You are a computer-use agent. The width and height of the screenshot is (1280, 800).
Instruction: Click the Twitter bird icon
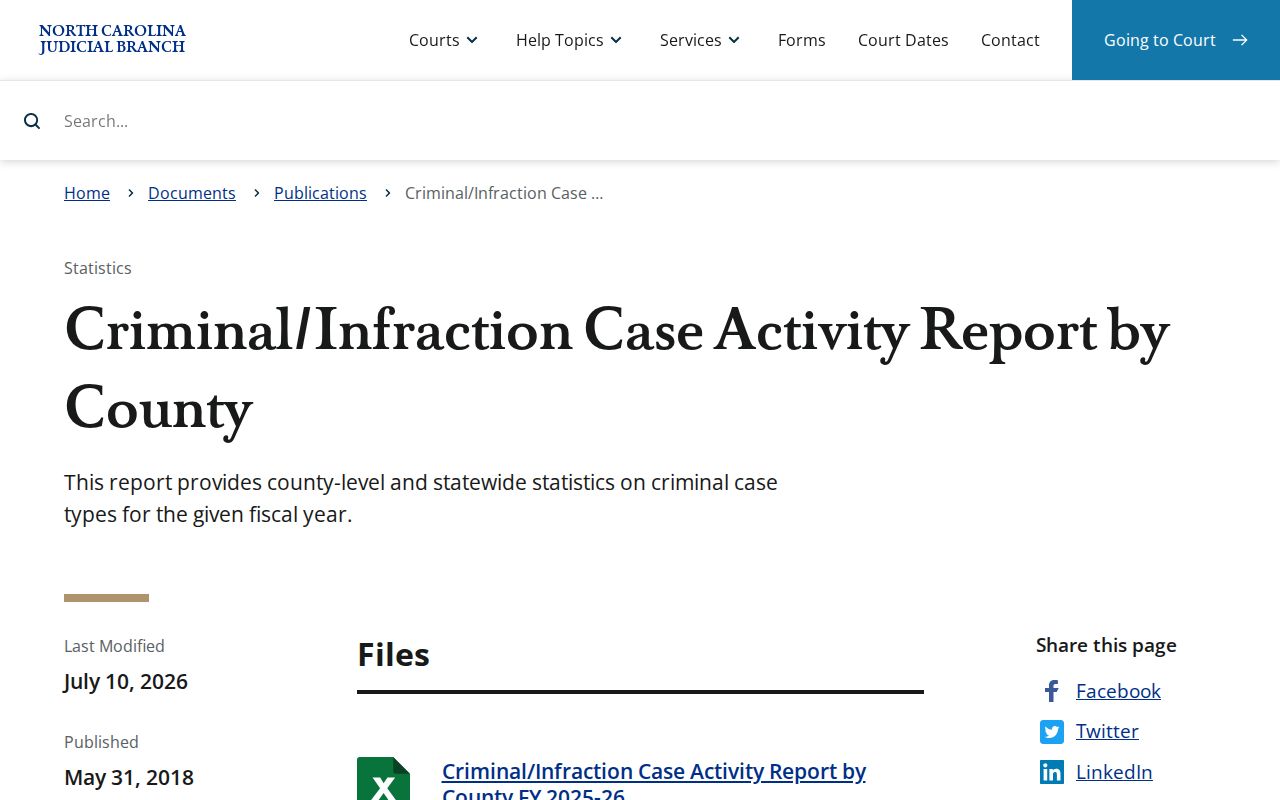pos(1051,732)
